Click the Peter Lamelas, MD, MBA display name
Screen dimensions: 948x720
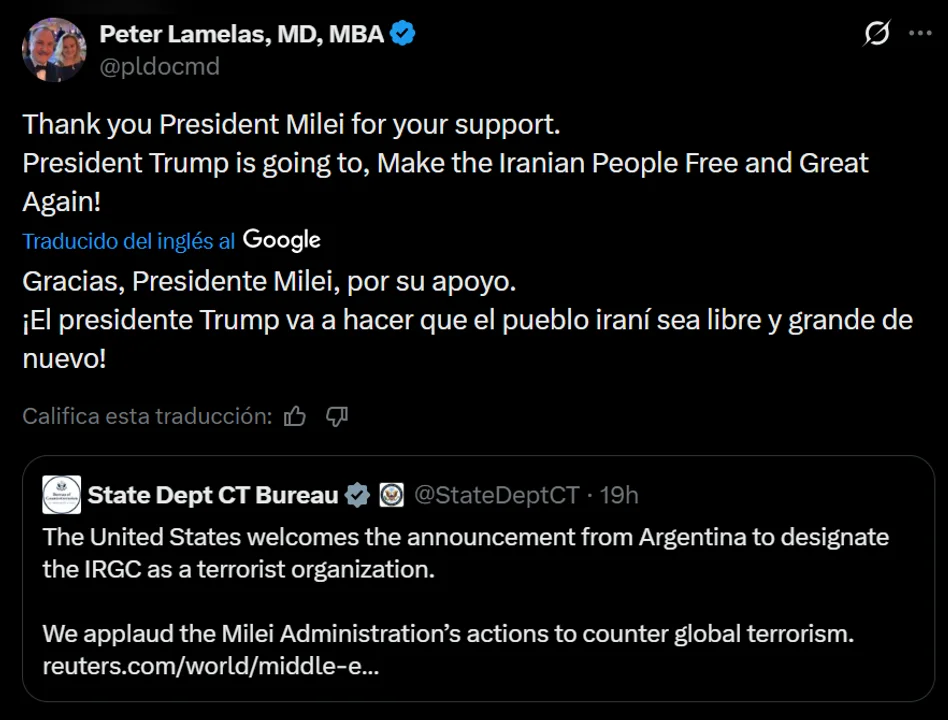point(241,34)
